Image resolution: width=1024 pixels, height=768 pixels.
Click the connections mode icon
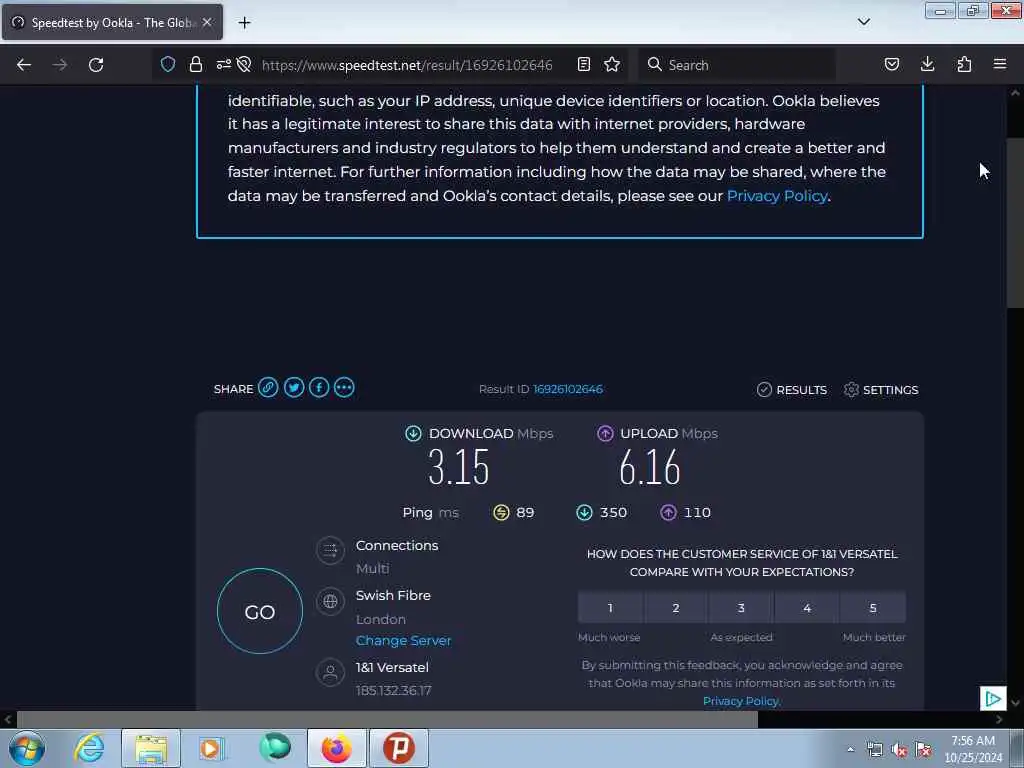point(330,550)
